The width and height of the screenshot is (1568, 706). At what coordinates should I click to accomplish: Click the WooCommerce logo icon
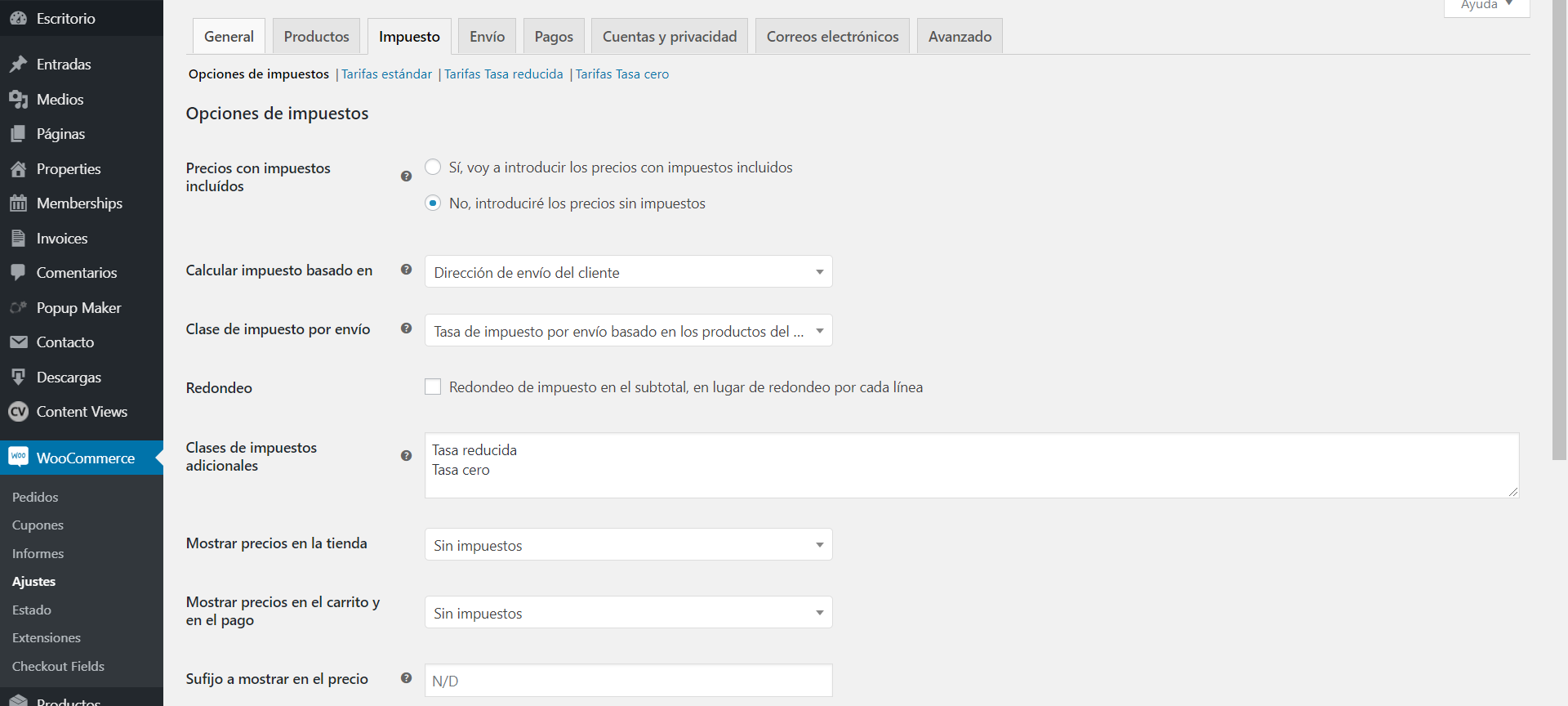(18, 457)
